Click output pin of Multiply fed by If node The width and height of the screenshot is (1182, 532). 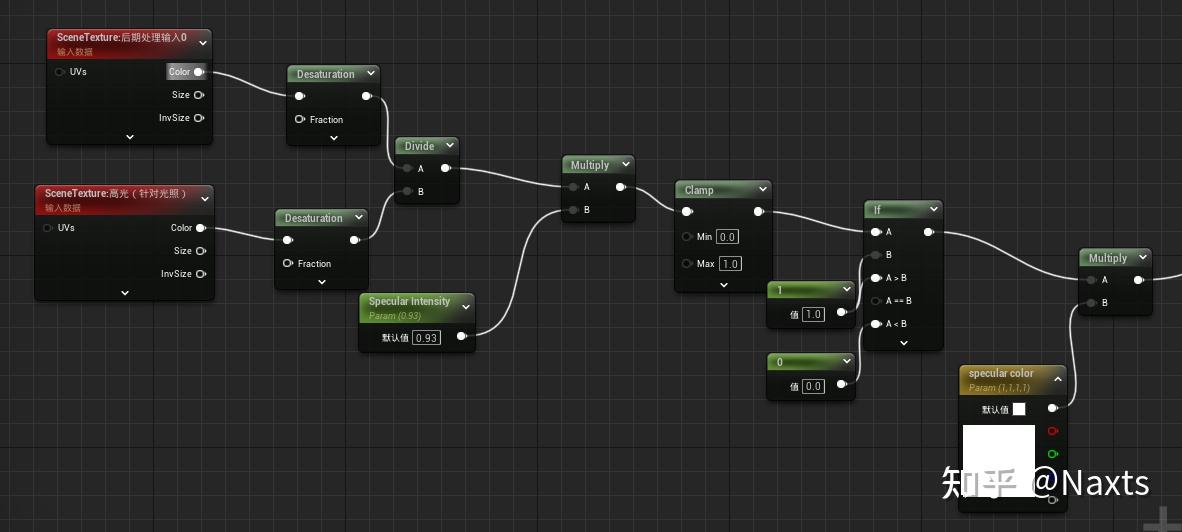(x=1138, y=280)
